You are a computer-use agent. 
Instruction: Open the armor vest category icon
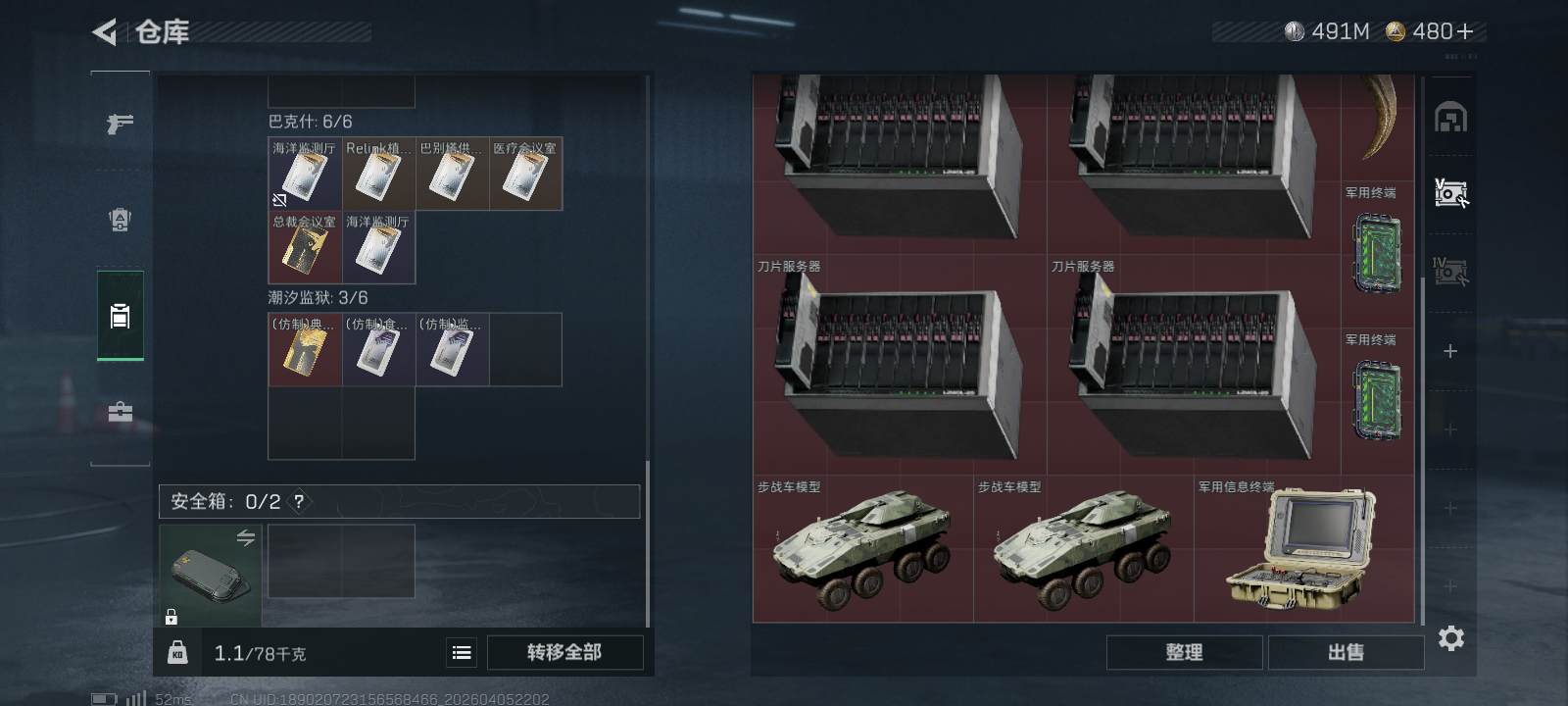coord(121,220)
